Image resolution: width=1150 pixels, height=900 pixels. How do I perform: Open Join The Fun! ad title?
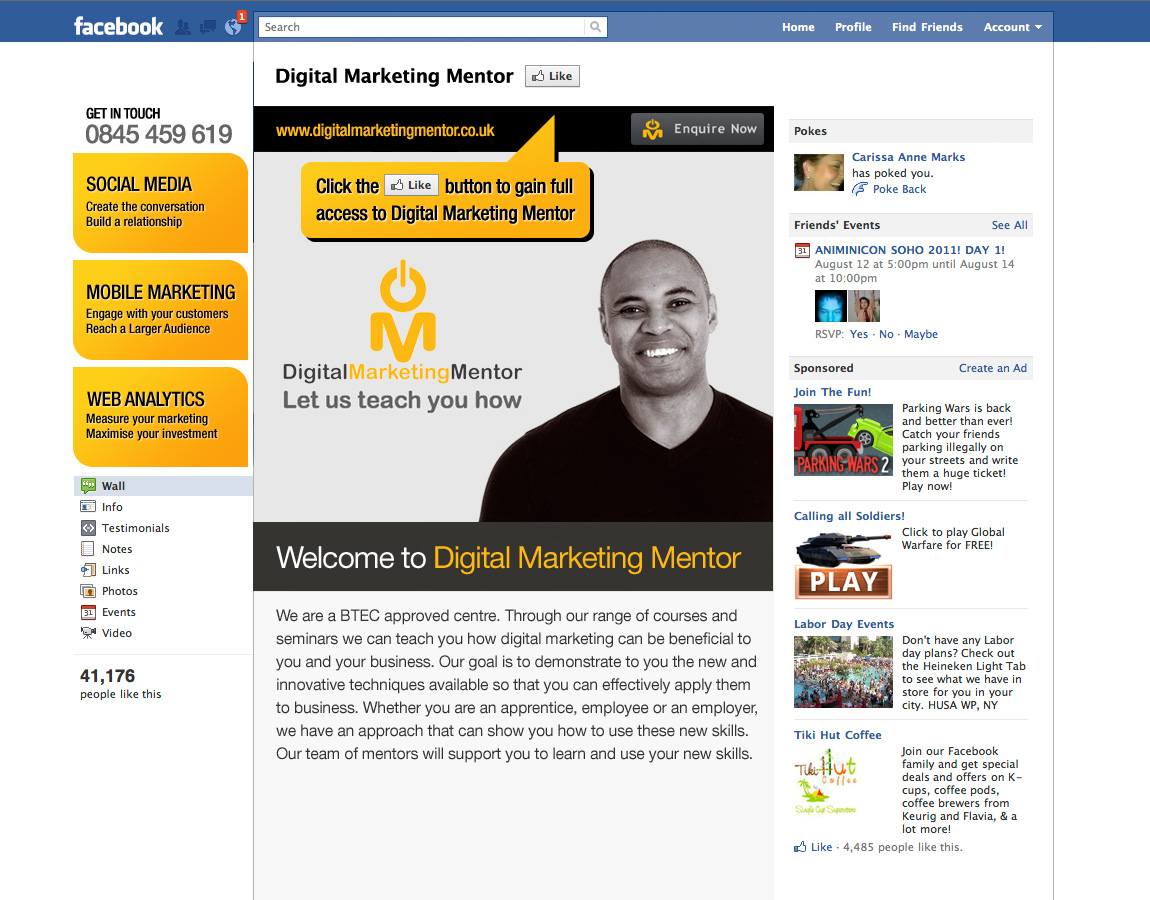coord(832,392)
